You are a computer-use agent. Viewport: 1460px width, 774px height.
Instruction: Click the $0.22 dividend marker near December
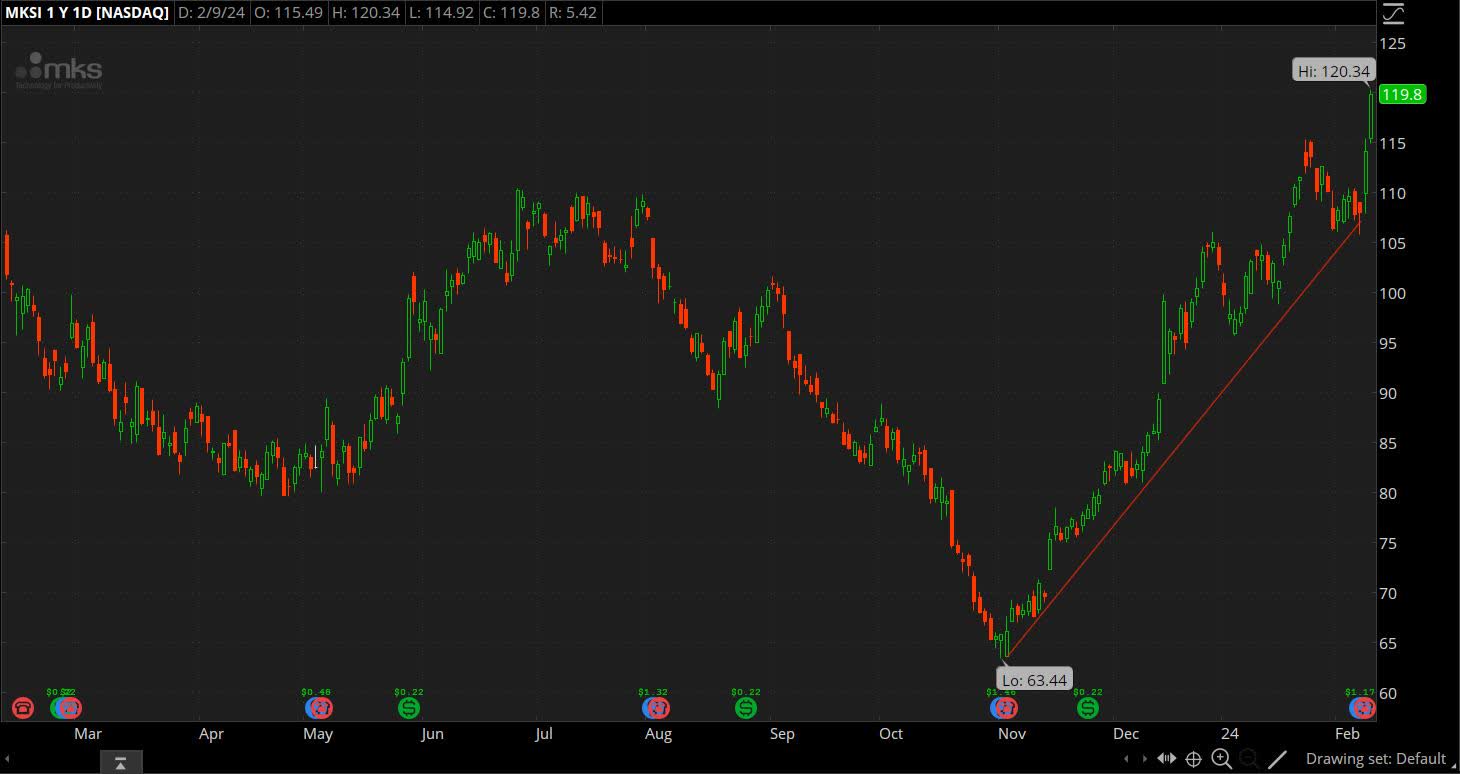point(1086,708)
